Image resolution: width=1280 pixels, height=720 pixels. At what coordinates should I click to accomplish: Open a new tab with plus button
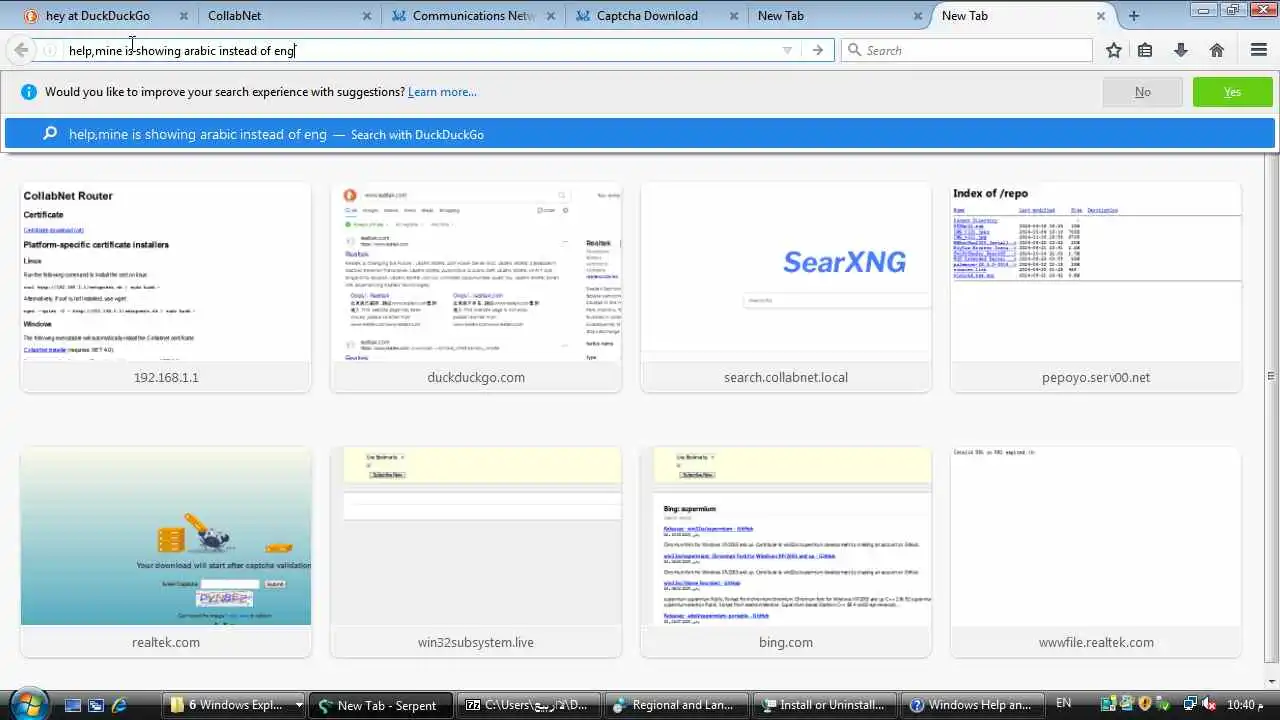coord(1133,15)
